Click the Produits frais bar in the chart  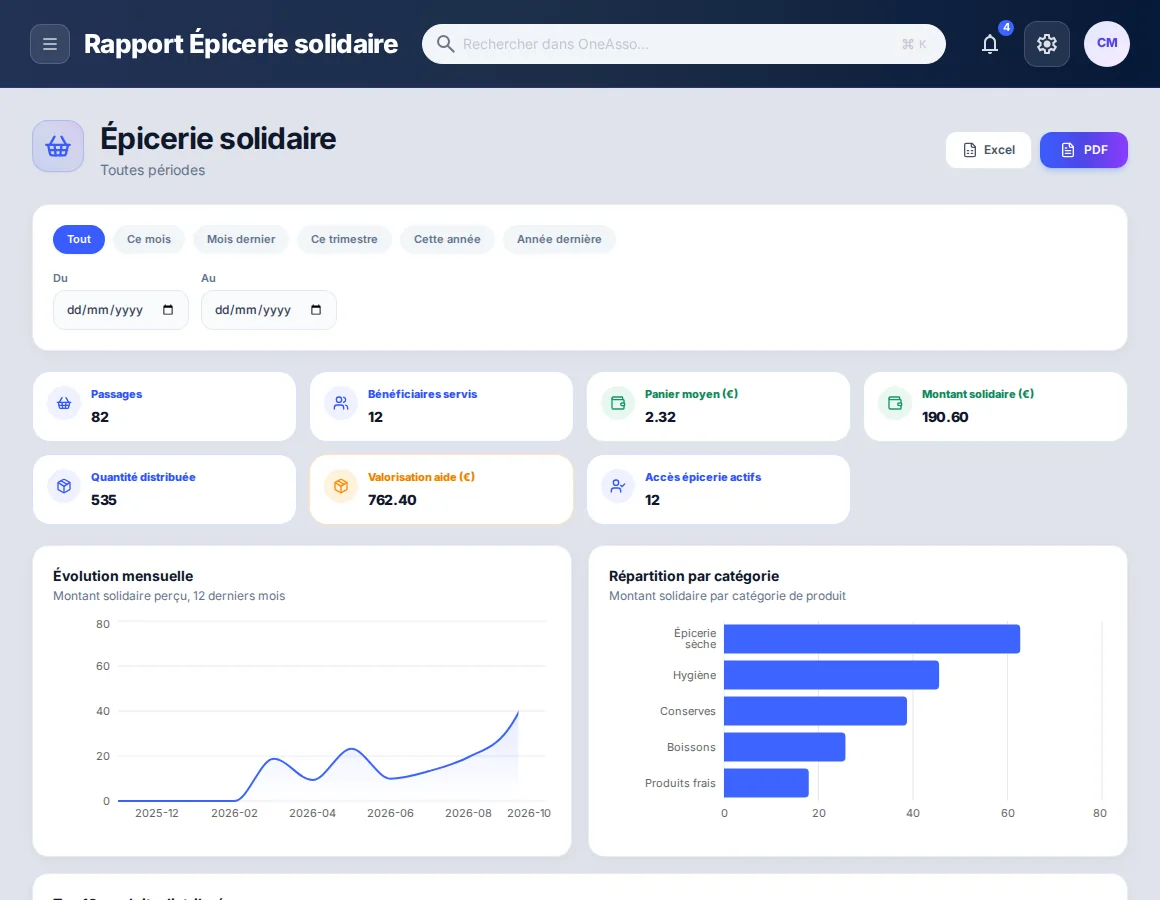(x=766, y=783)
